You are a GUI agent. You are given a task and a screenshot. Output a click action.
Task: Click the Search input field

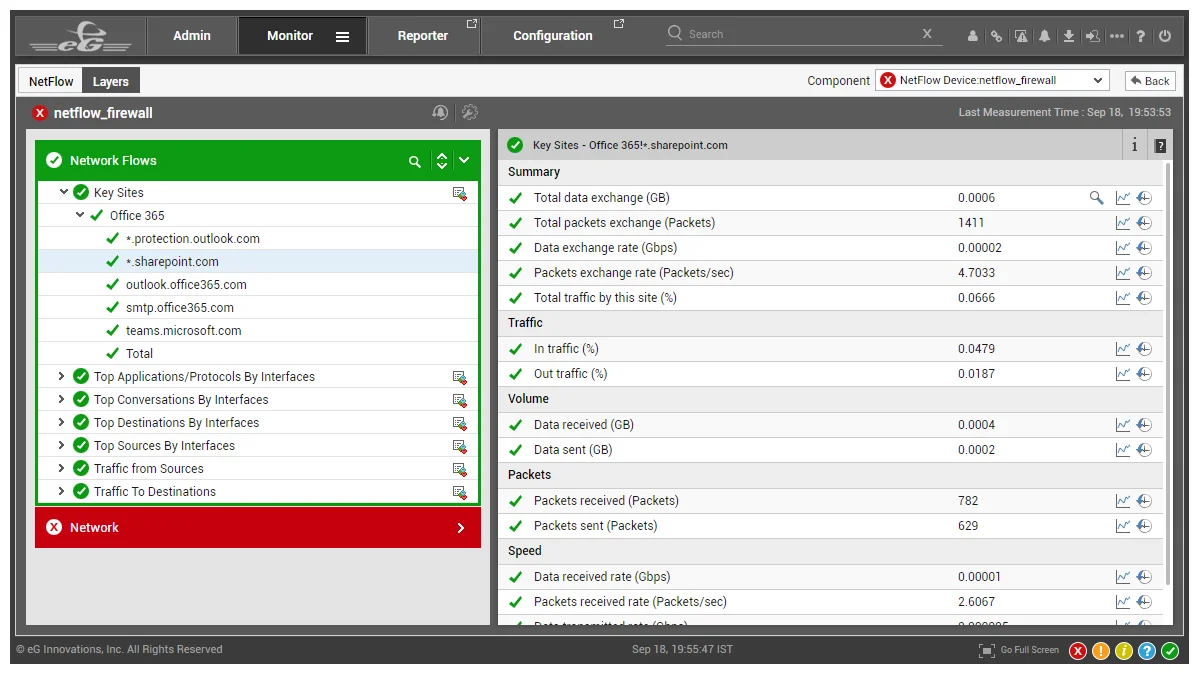(x=802, y=34)
